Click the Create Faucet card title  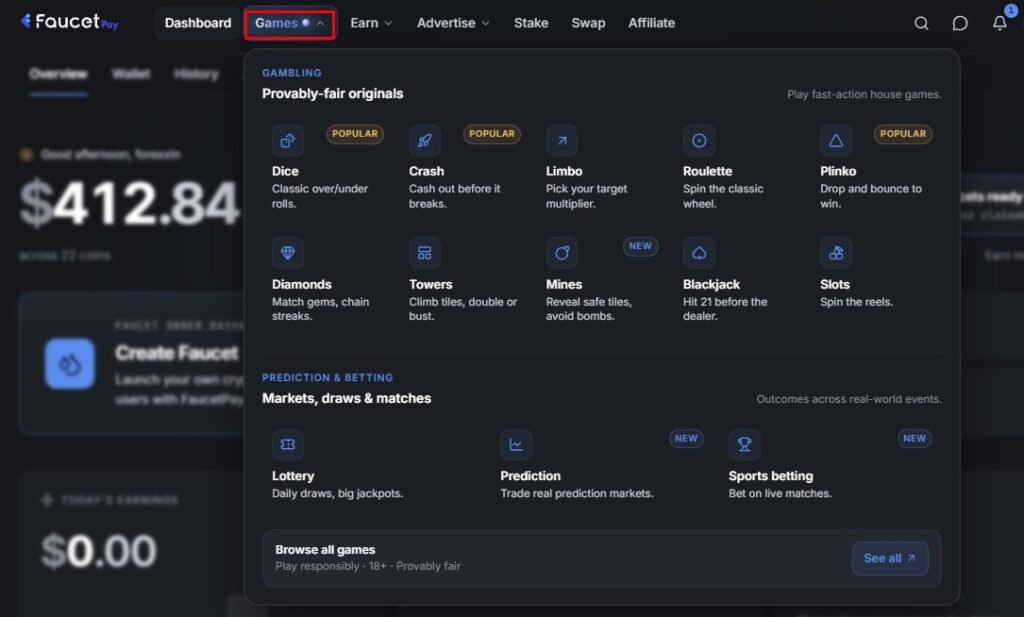(x=177, y=353)
